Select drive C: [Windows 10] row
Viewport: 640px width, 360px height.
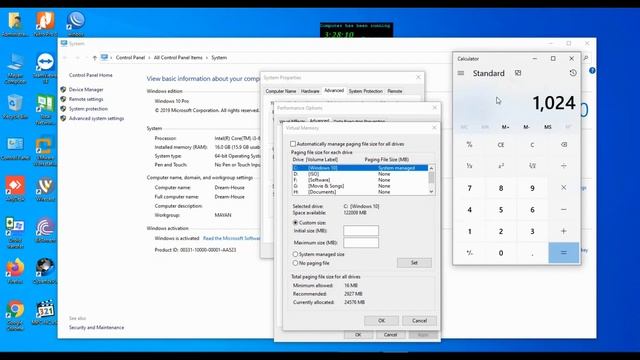click(360, 168)
